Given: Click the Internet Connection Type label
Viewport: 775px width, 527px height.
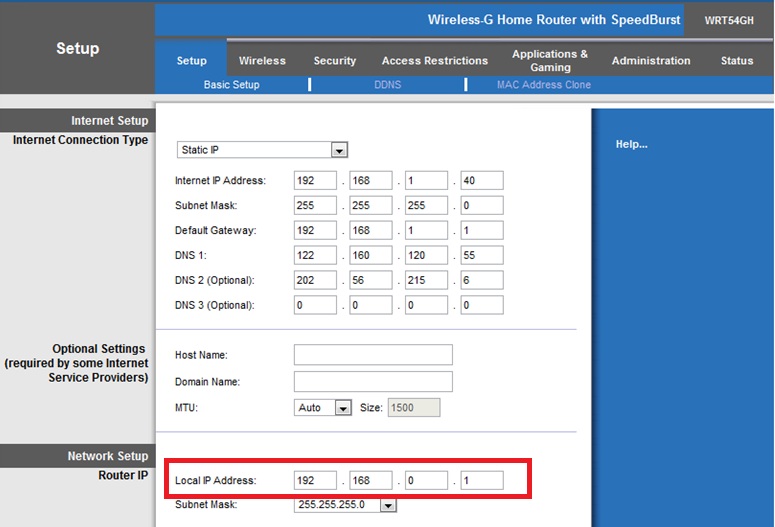Looking at the screenshot, I should [x=80, y=140].
